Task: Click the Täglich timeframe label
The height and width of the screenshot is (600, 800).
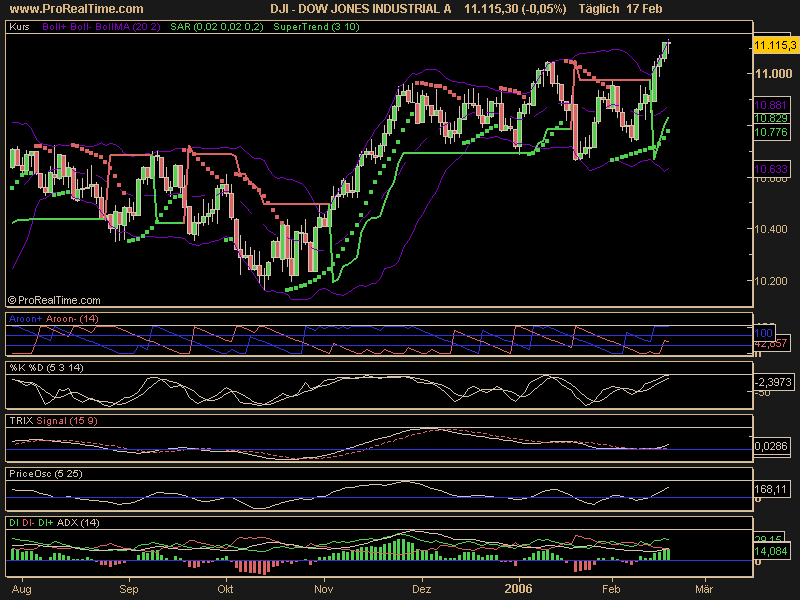Action: tap(599, 9)
